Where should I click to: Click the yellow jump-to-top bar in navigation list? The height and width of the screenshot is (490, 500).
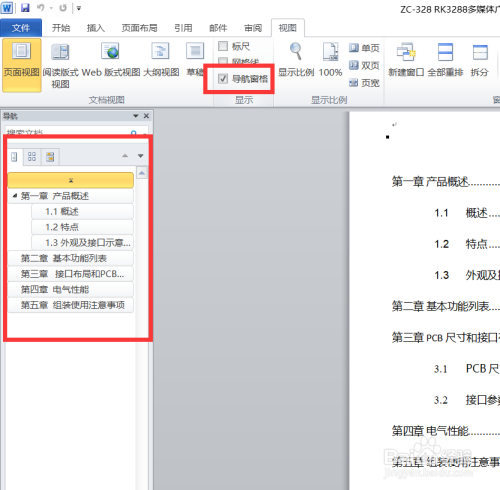click(71, 180)
